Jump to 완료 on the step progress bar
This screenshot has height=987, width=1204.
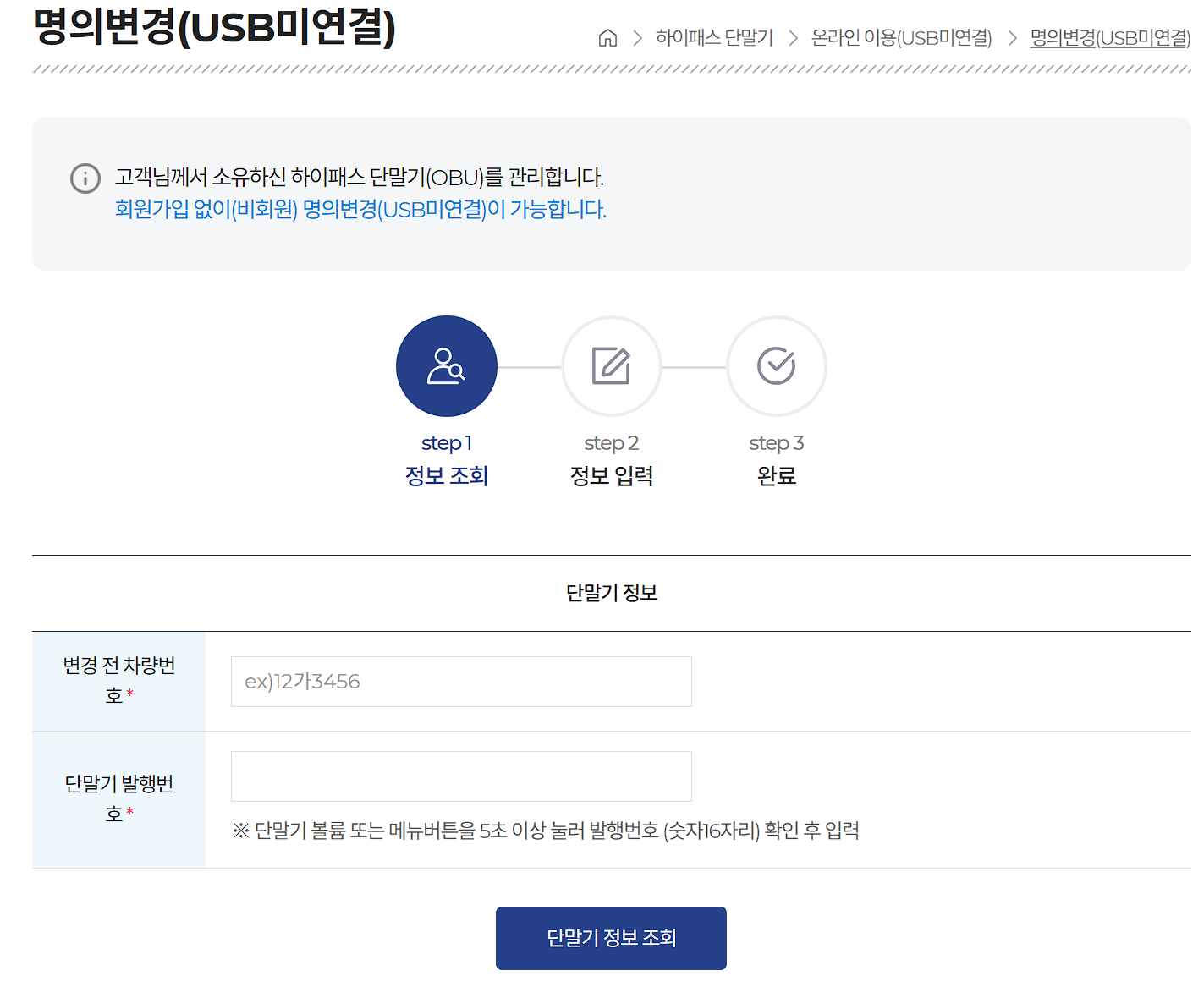(776, 475)
